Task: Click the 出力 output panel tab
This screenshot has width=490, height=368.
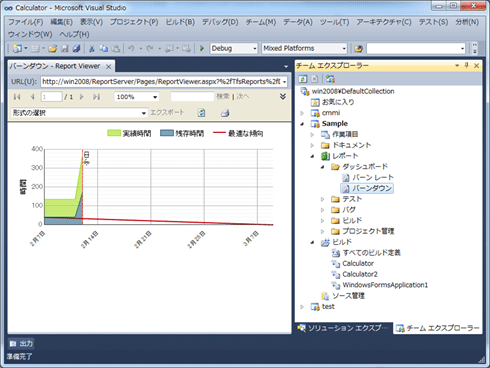Action: [21, 343]
